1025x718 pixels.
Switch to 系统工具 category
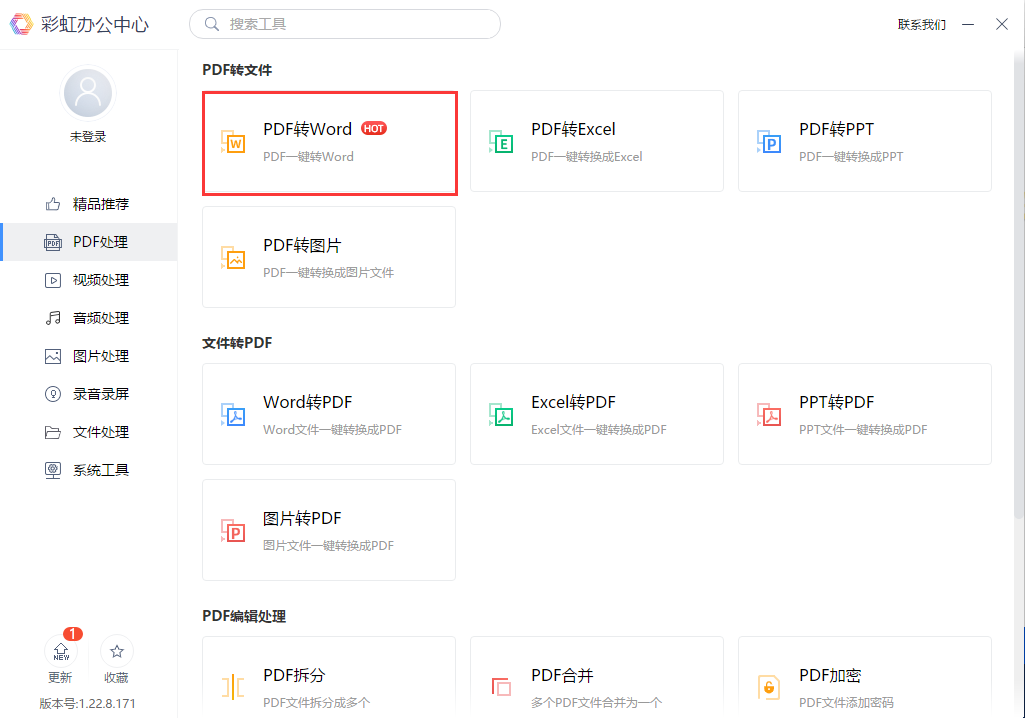pos(89,470)
